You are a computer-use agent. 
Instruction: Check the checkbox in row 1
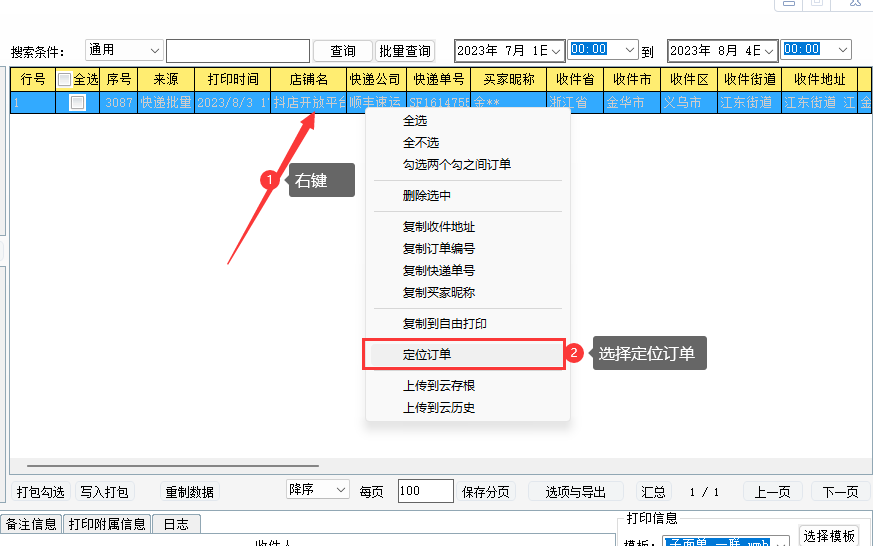(x=77, y=102)
